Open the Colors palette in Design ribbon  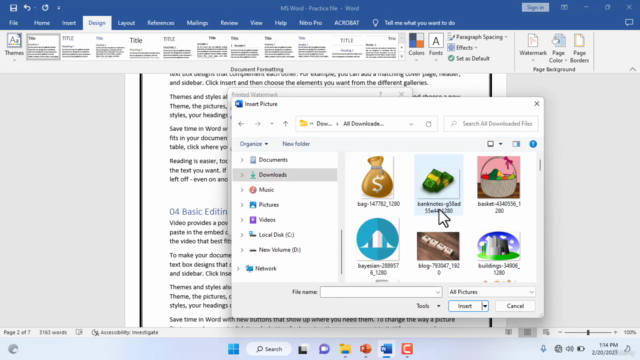[x=416, y=47]
